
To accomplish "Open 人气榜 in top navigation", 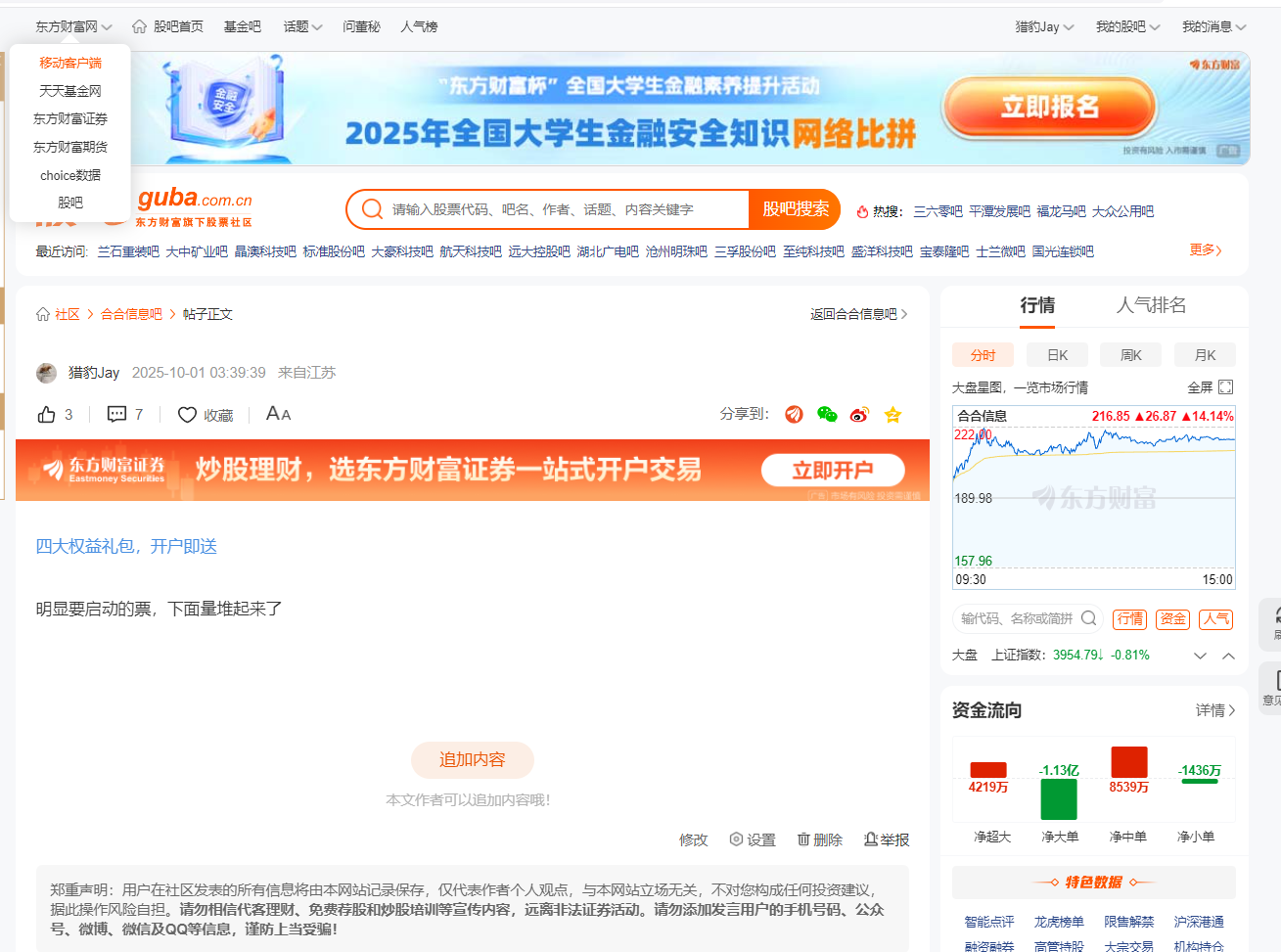I will coord(419,26).
